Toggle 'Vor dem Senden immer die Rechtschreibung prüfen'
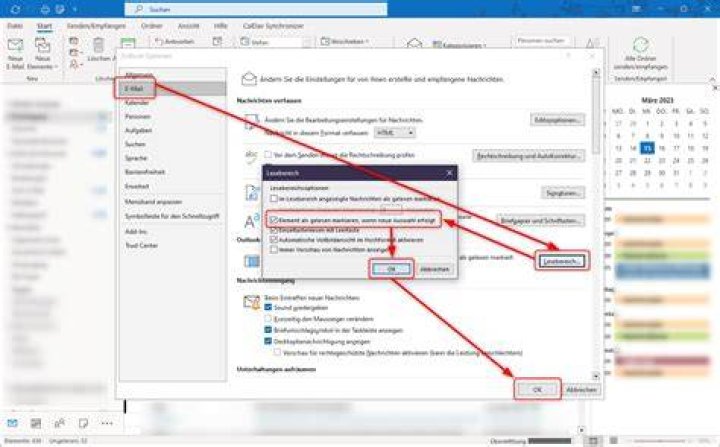 click(268, 155)
